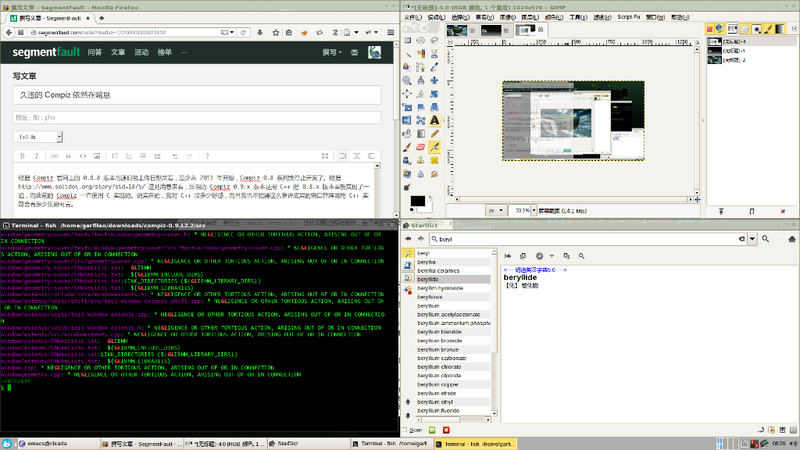The image size is (800, 450).
Task: Select GIMP Scissors Select tool
Action: tap(434, 54)
